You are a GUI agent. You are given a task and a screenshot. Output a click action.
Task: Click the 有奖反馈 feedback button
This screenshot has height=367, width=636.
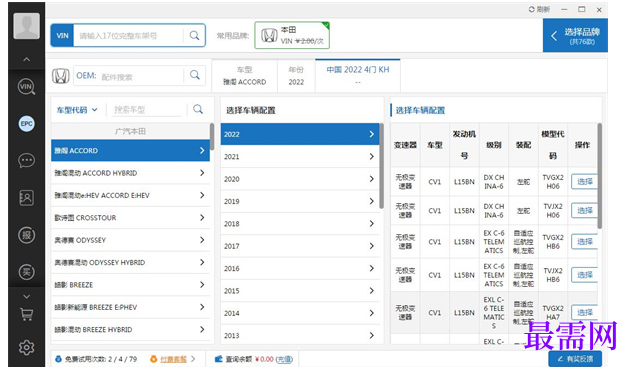(x=575, y=359)
